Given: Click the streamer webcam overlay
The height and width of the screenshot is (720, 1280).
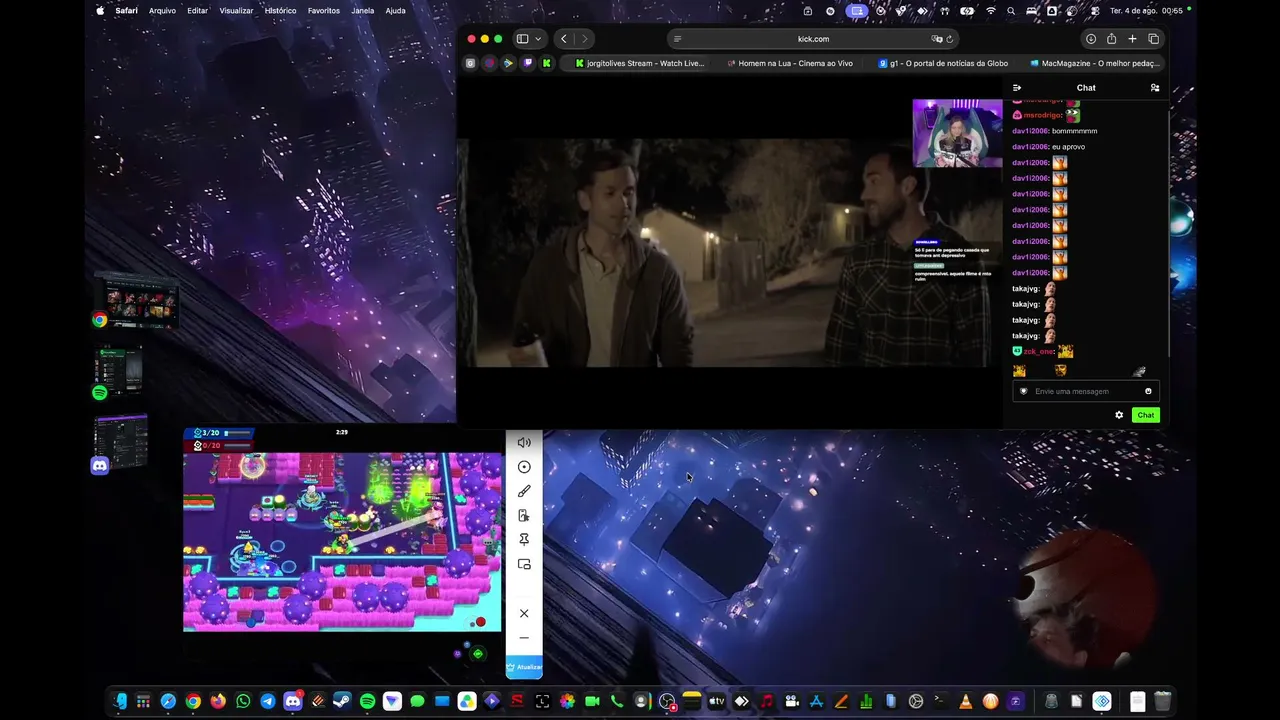Looking at the screenshot, I should point(957,133).
